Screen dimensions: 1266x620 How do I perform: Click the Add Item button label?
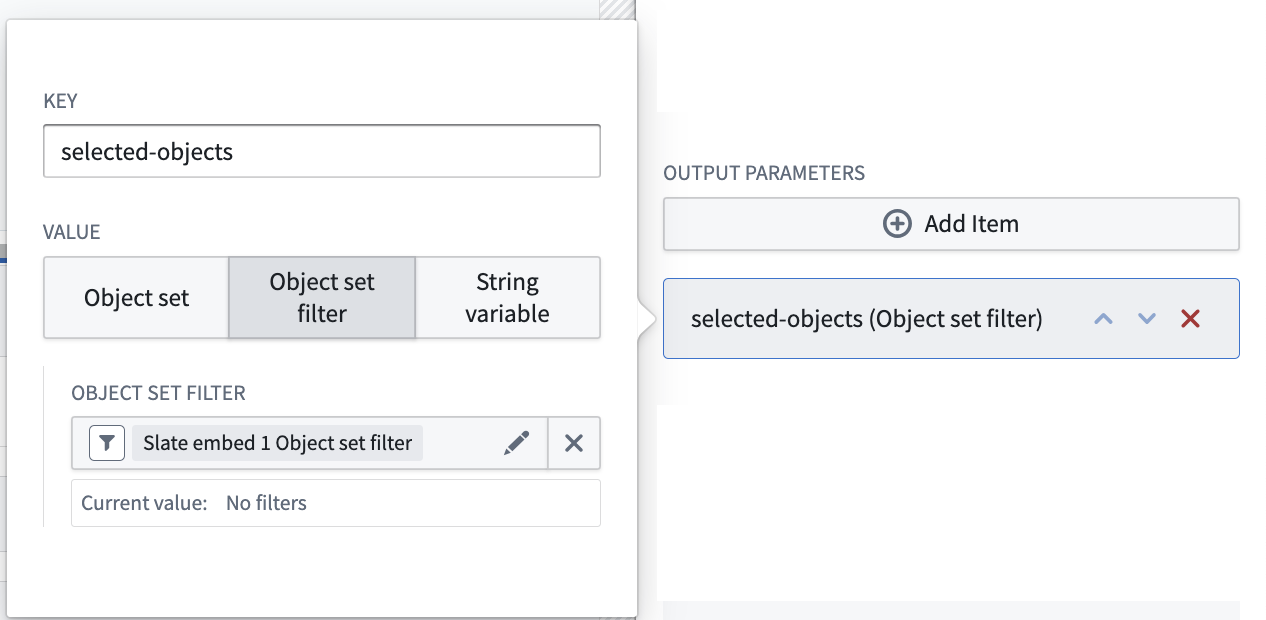971,224
